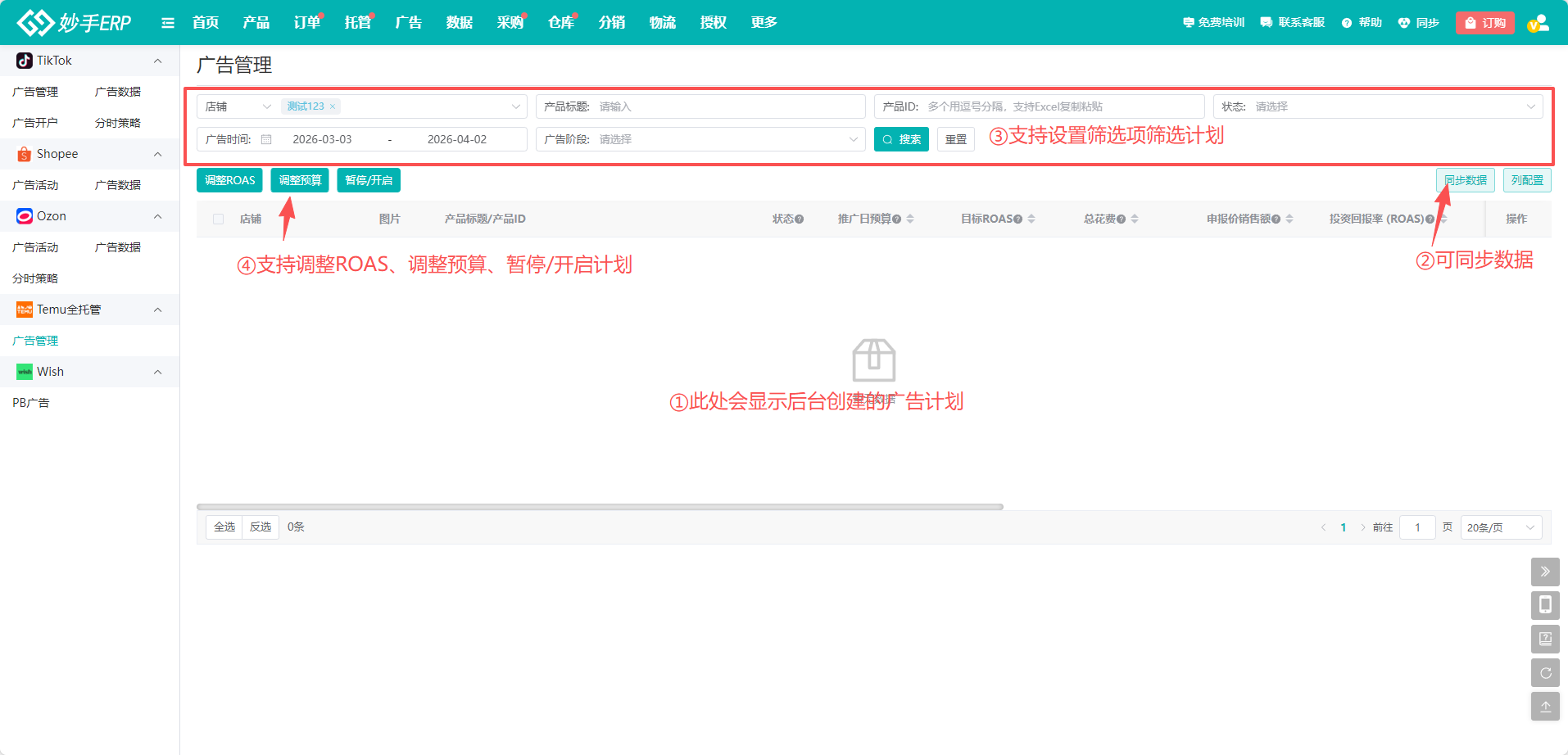Open the 数据 top menu
The width and height of the screenshot is (1568, 755).
[x=459, y=23]
